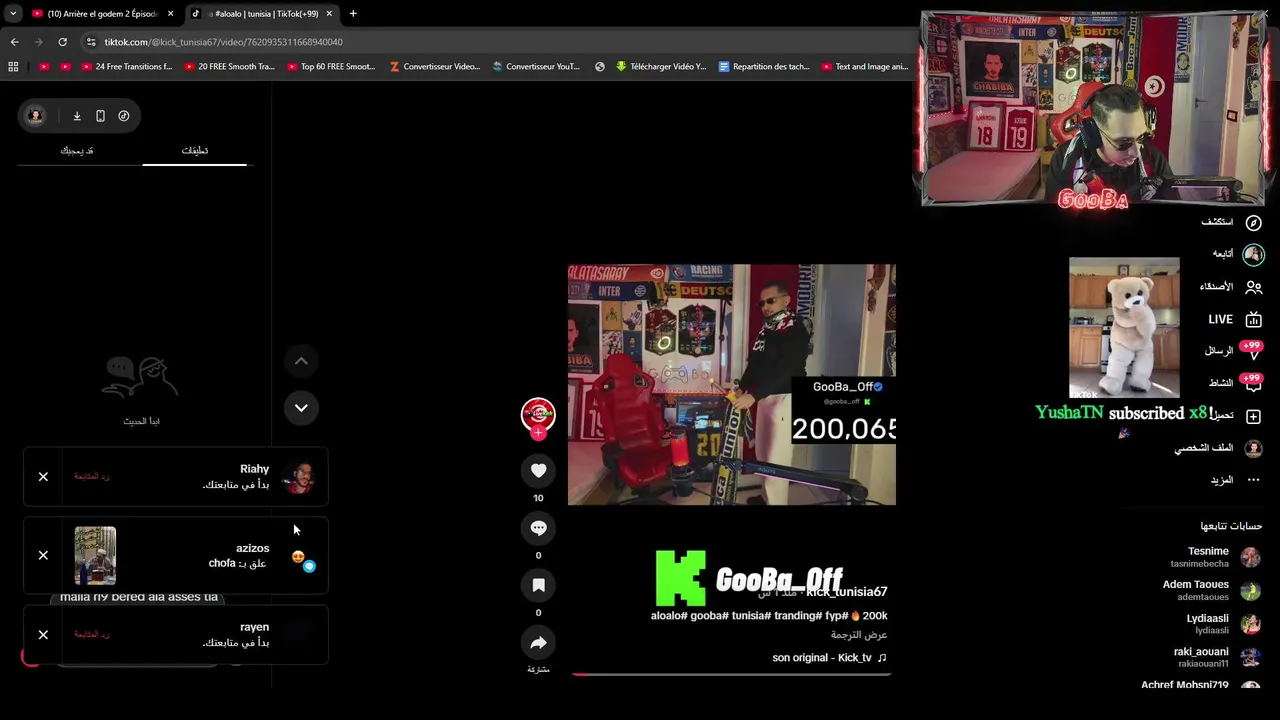Click the GooBa webcam overlay

tap(1093, 110)
